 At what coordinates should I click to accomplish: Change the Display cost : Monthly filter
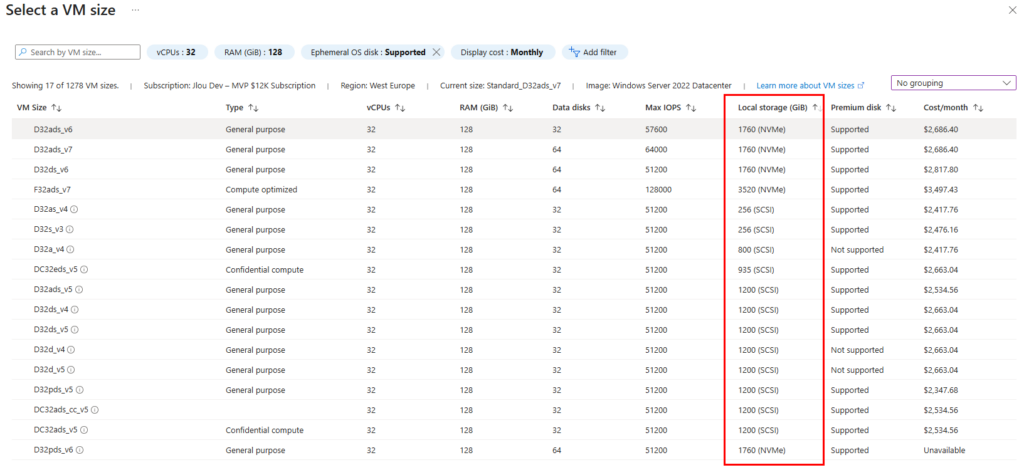(x=502, y=52)
